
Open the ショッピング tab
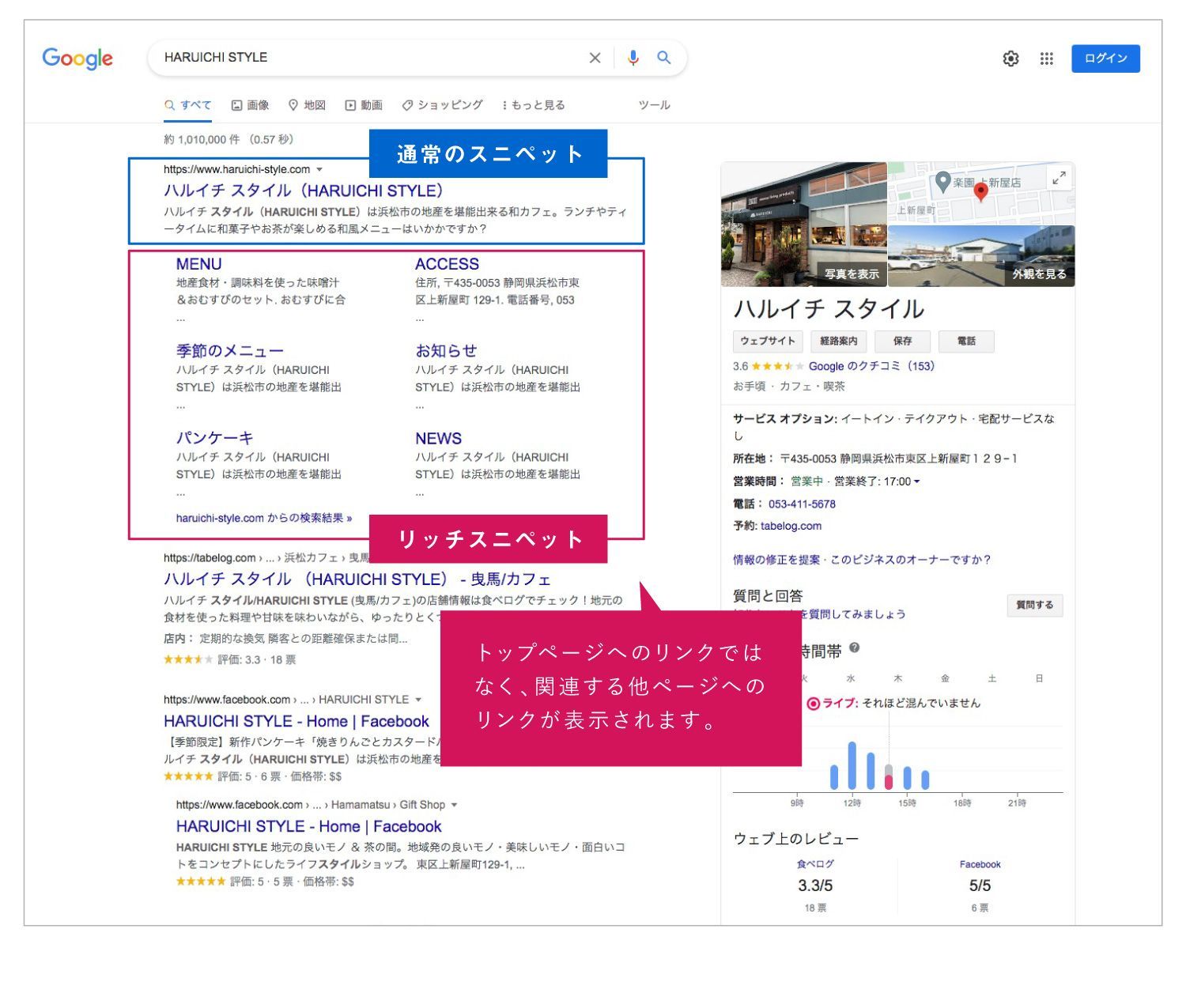(x=442, y=105)
